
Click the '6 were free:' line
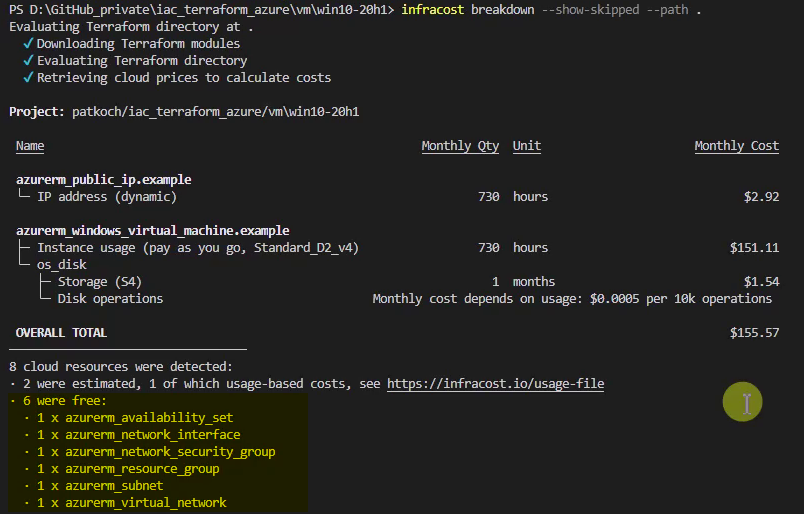pos(65,401)
